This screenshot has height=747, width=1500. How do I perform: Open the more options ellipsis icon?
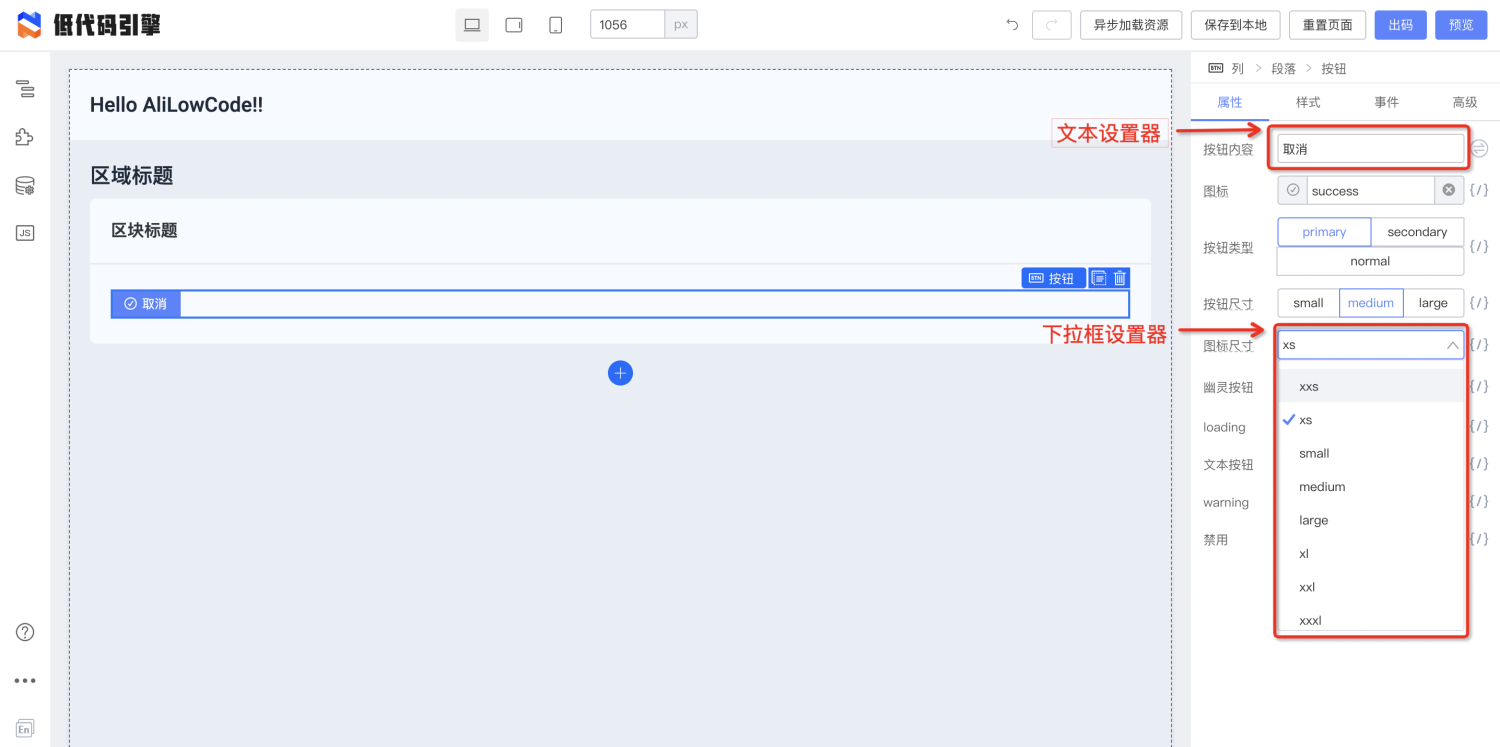(x=25, y=680)
